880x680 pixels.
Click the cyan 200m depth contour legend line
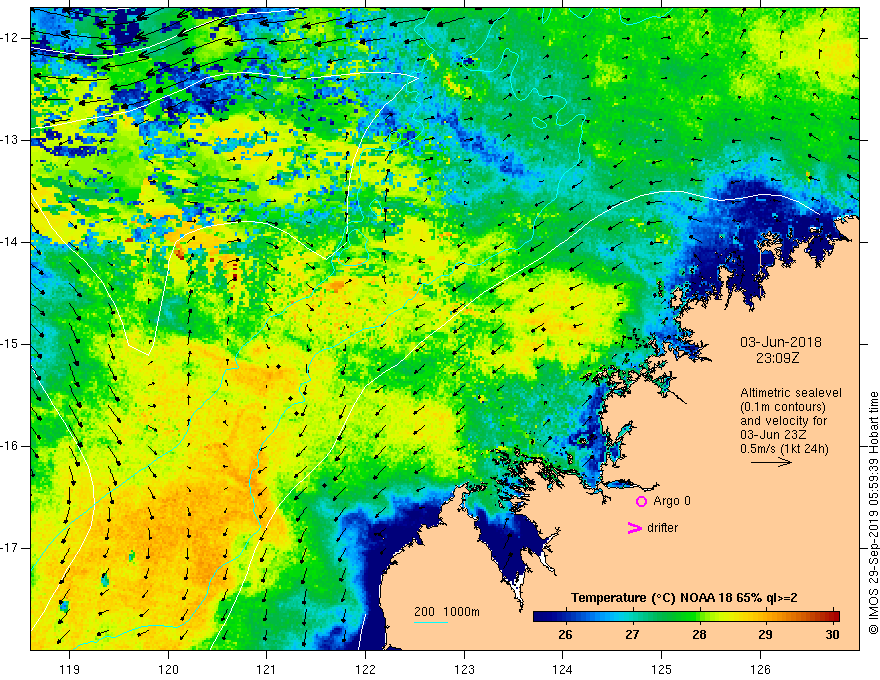coord(430,622)
